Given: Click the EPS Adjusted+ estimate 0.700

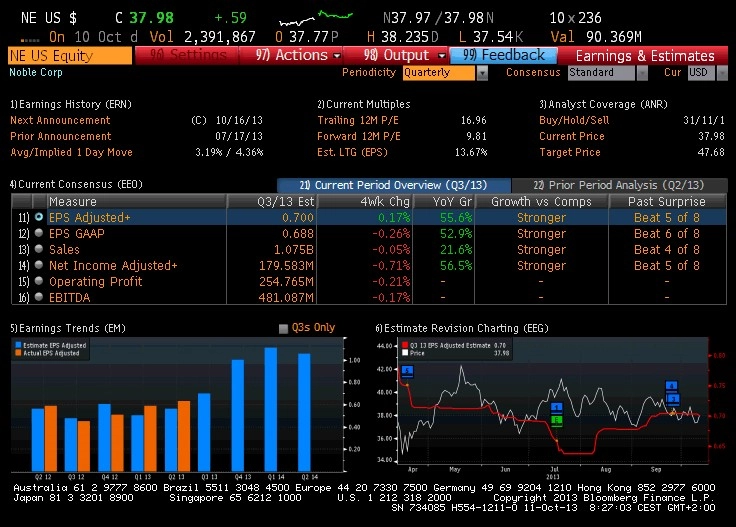Looking at the screenshot, I should 298,217.
